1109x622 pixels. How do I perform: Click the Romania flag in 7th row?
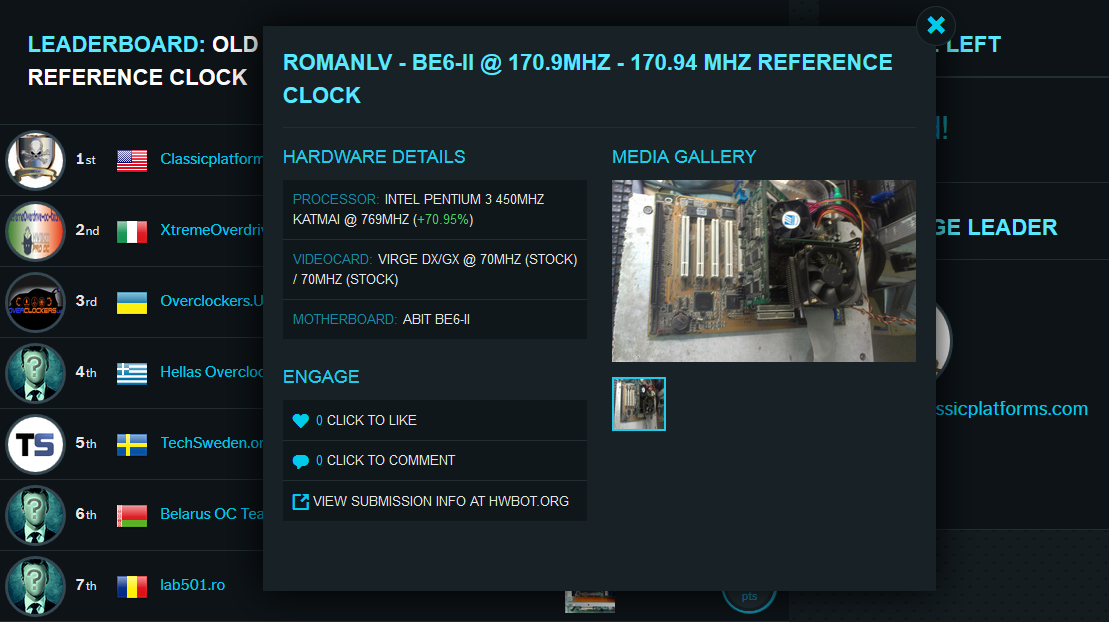click(x=132, y=587)
